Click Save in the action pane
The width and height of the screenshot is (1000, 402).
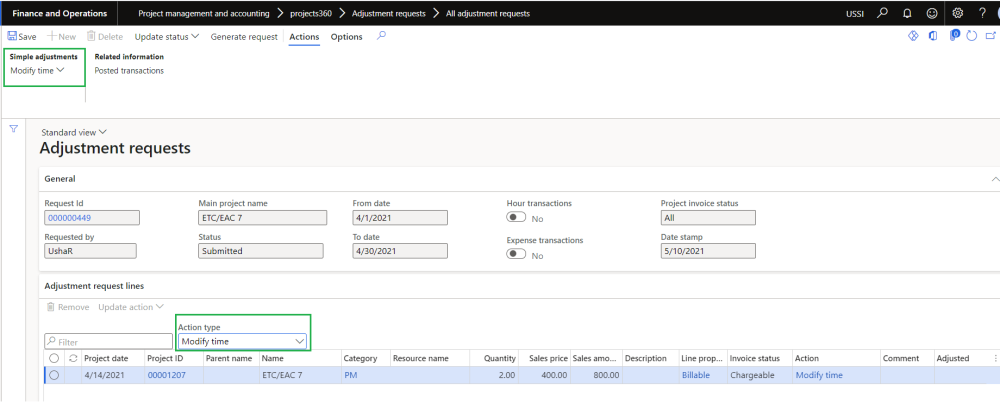[22, 37]
